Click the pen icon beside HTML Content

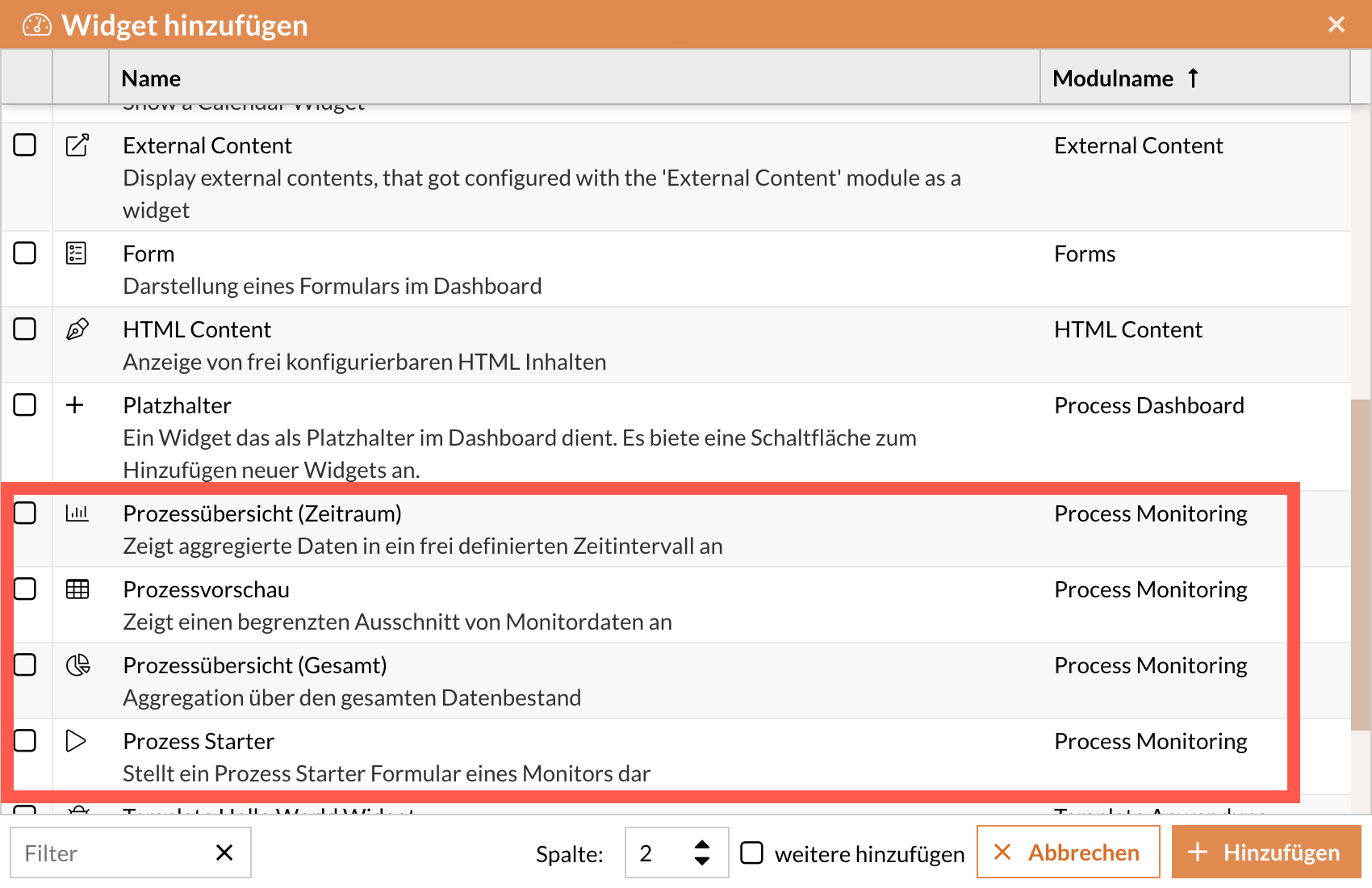(77, 329)
